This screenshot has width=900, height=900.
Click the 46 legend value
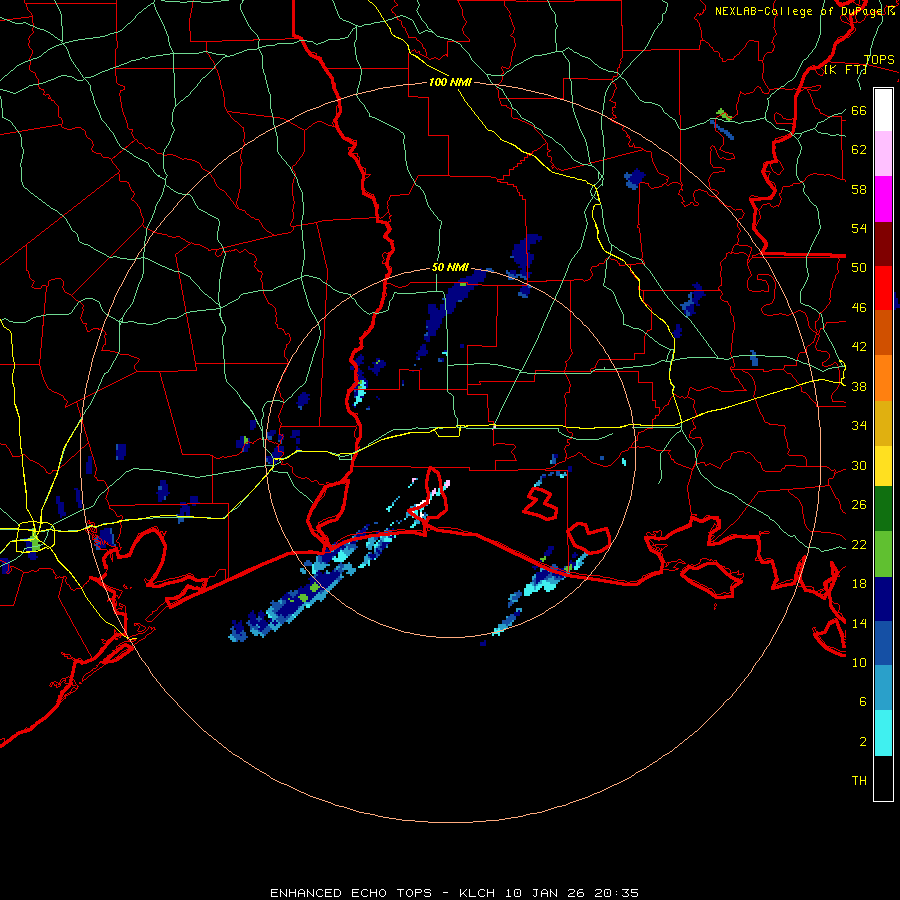click(x=859, y=308)
